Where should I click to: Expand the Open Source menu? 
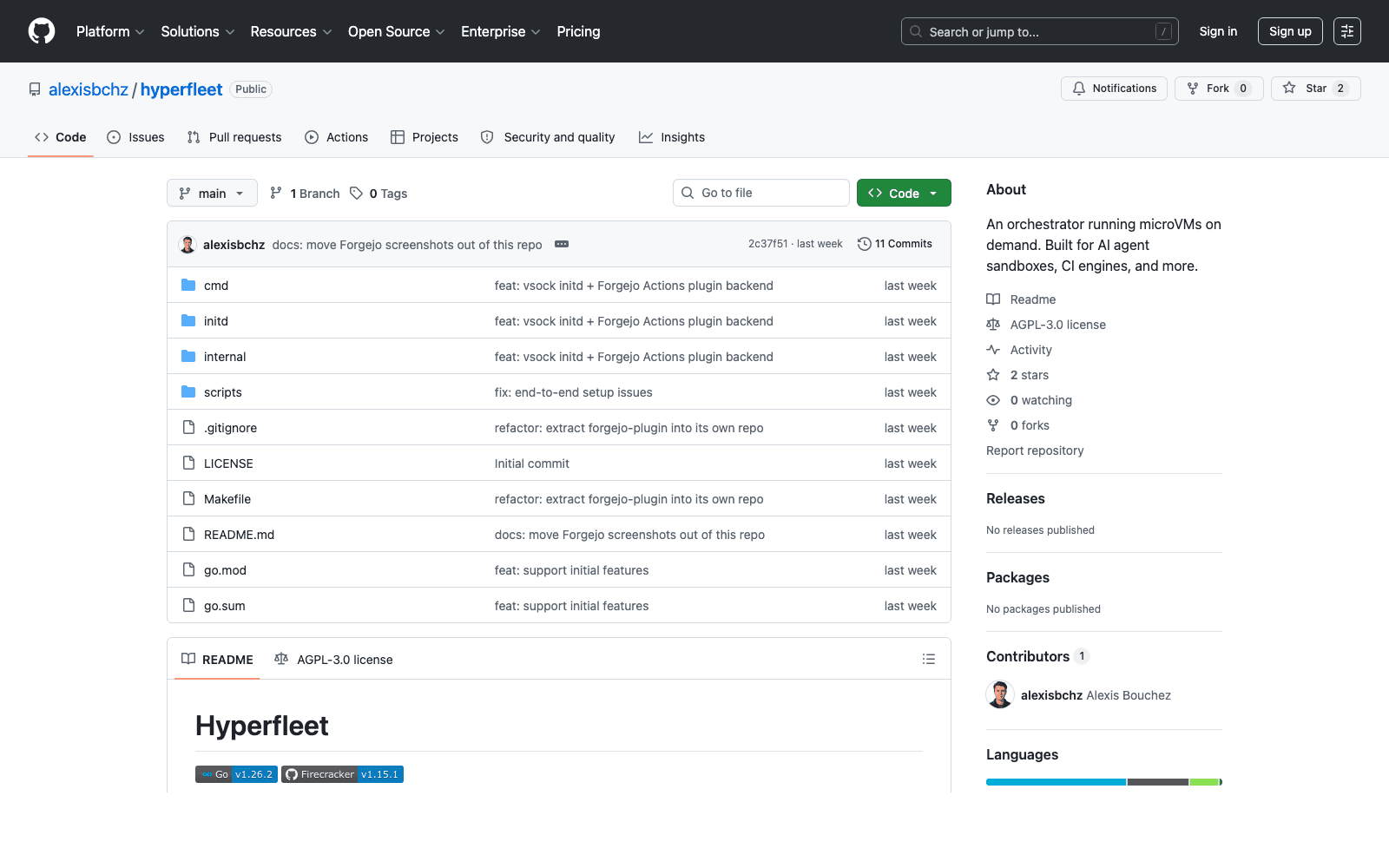397,31
